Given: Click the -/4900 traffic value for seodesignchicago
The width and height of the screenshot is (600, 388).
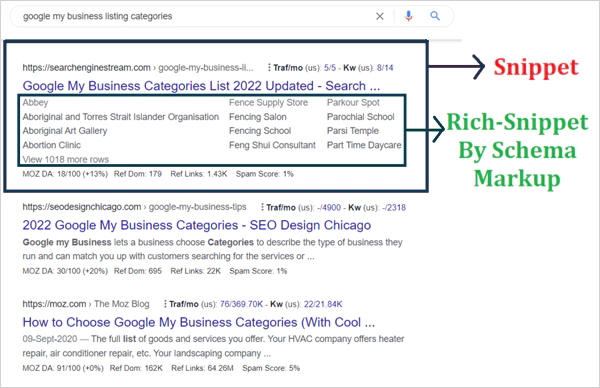Looking at the screenshot, I should [x=329, y=207].
